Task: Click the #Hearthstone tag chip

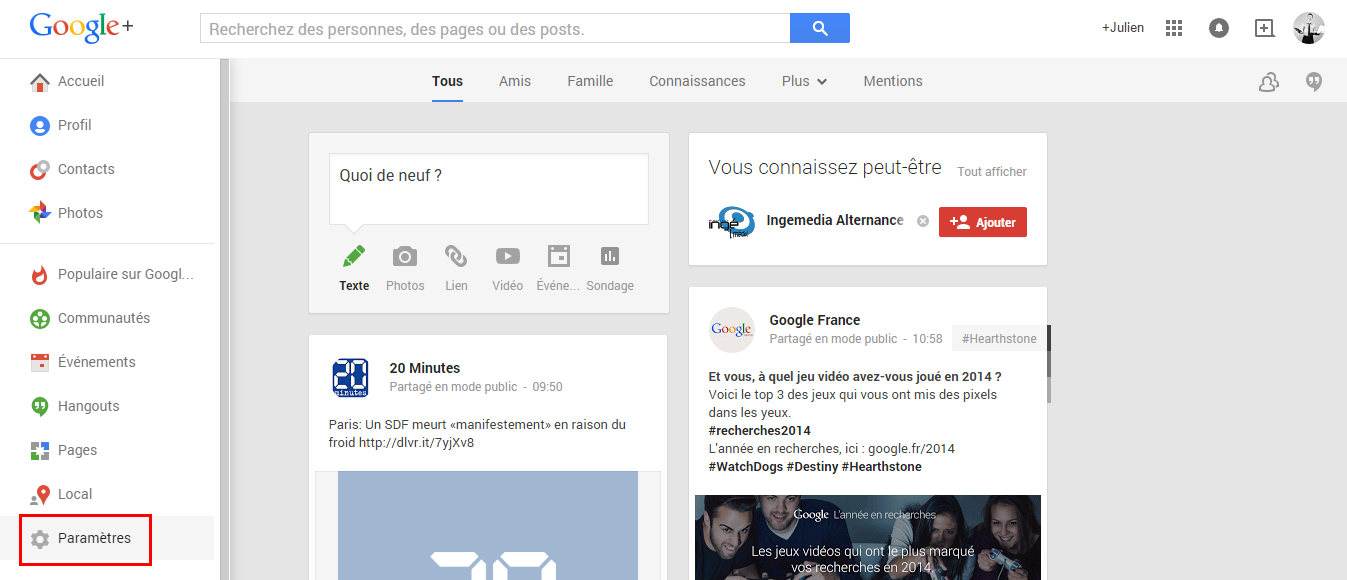Action: click(x=999, y=339)
